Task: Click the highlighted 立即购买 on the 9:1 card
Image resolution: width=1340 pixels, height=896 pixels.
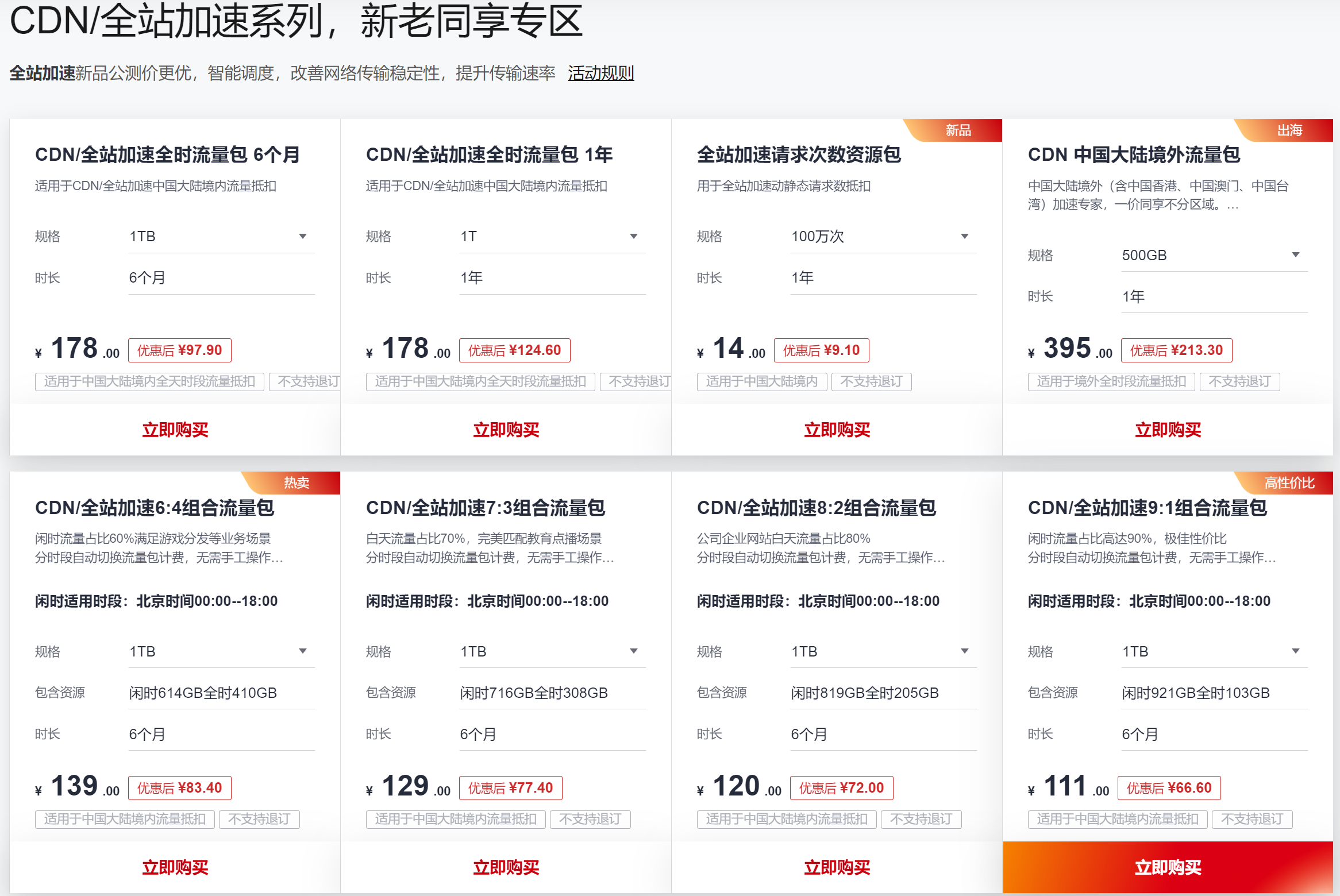Action: coord(1168,867)
